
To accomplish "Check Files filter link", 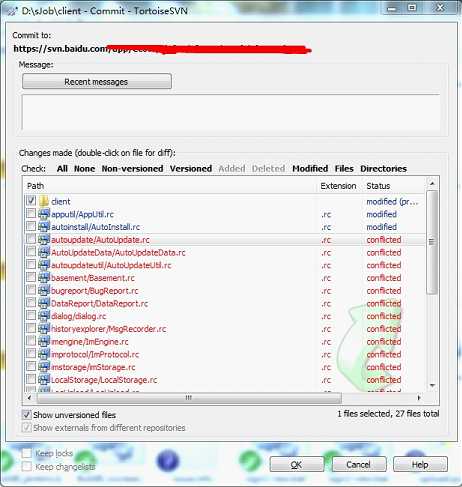I will [x=344, y=169].
